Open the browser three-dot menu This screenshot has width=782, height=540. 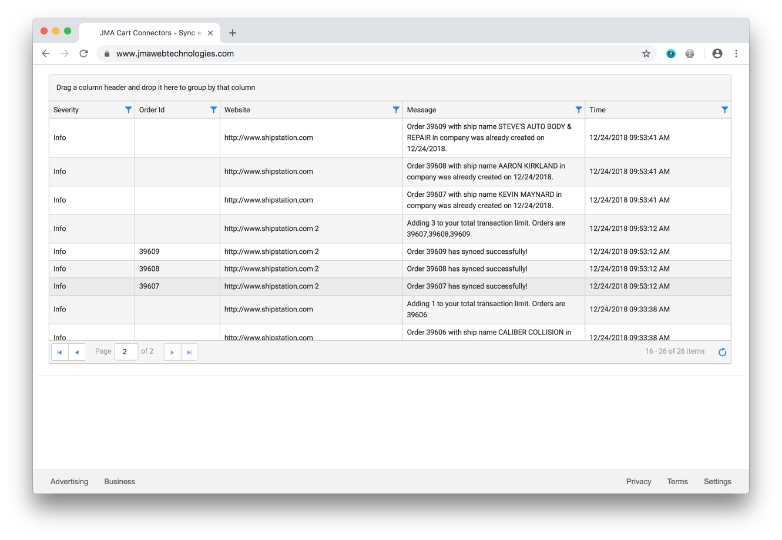click(736, 53)
